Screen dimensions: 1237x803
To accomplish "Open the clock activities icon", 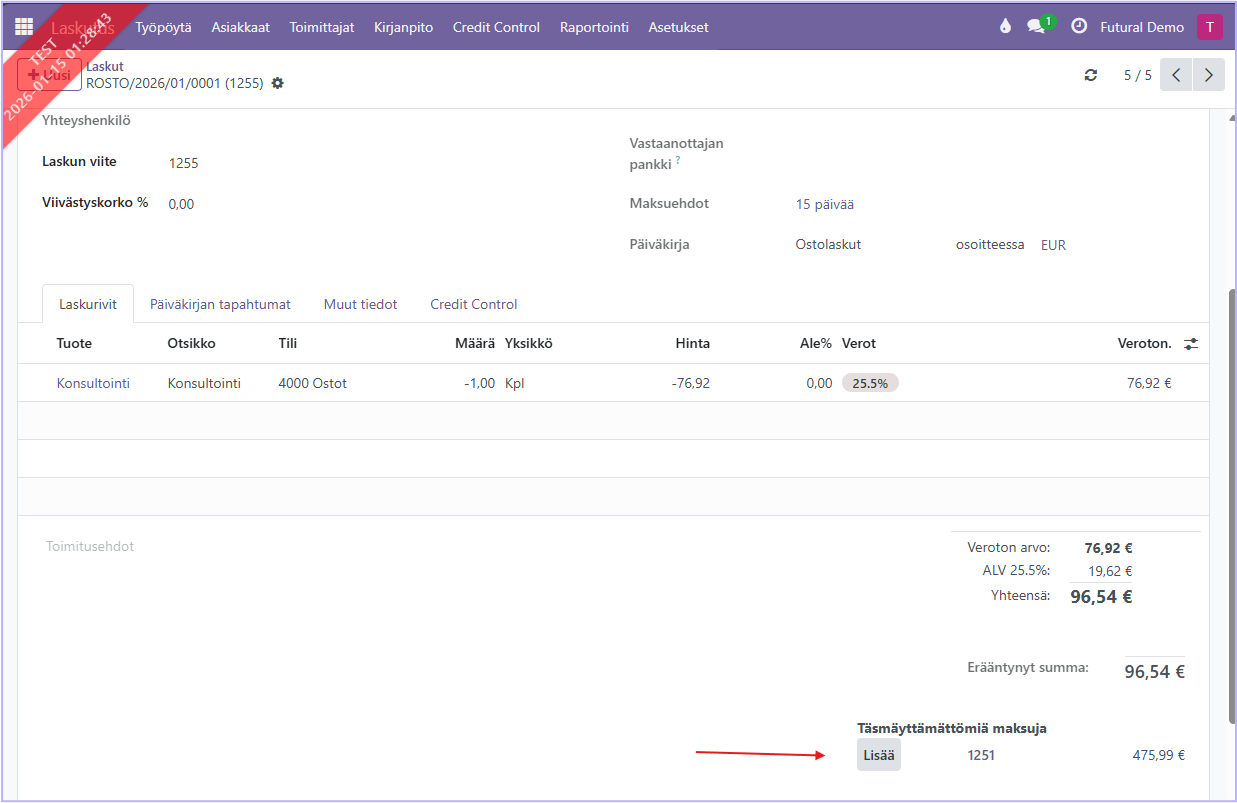I will pos(1079,27).
